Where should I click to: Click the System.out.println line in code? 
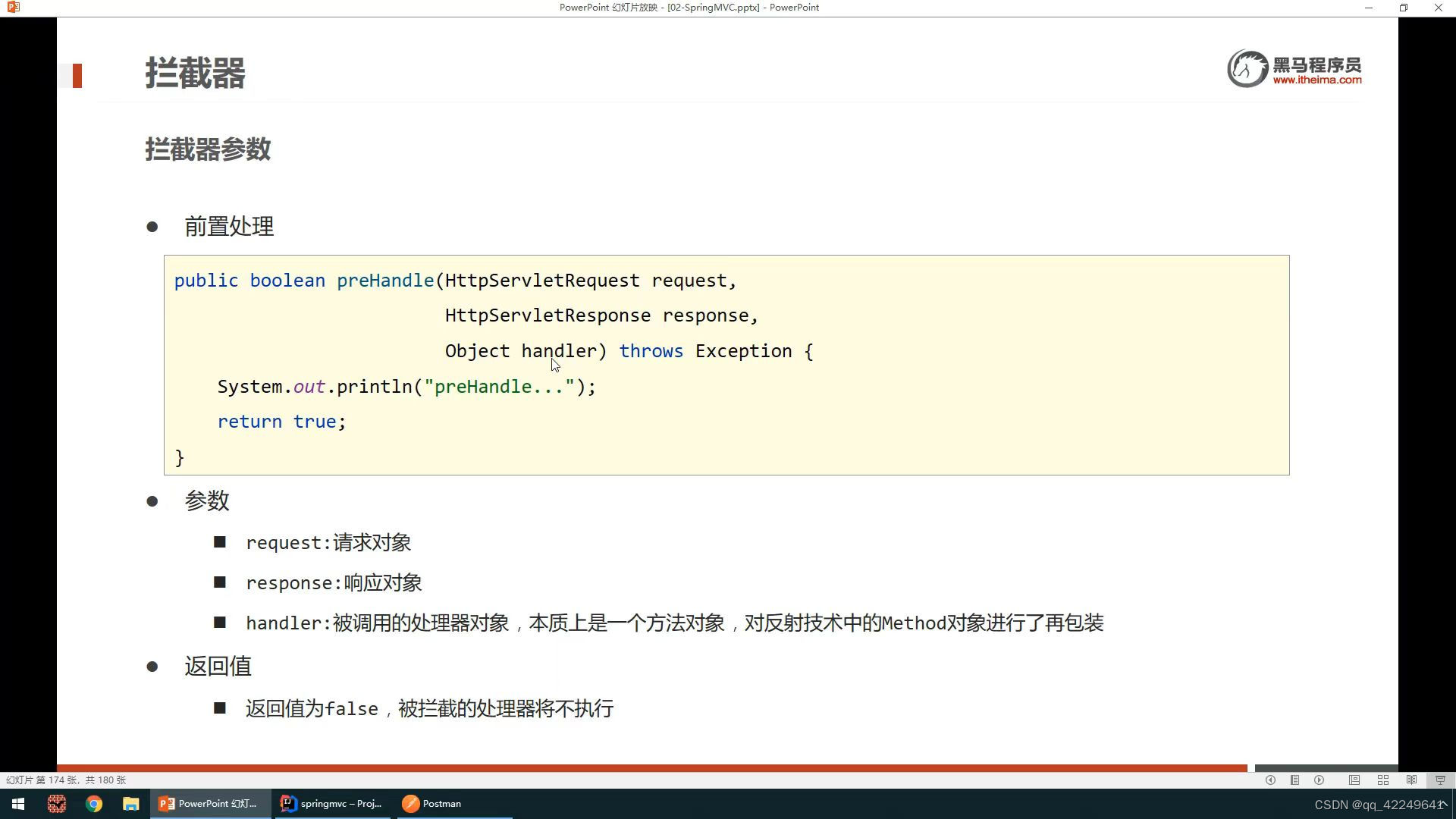point(406,387)
